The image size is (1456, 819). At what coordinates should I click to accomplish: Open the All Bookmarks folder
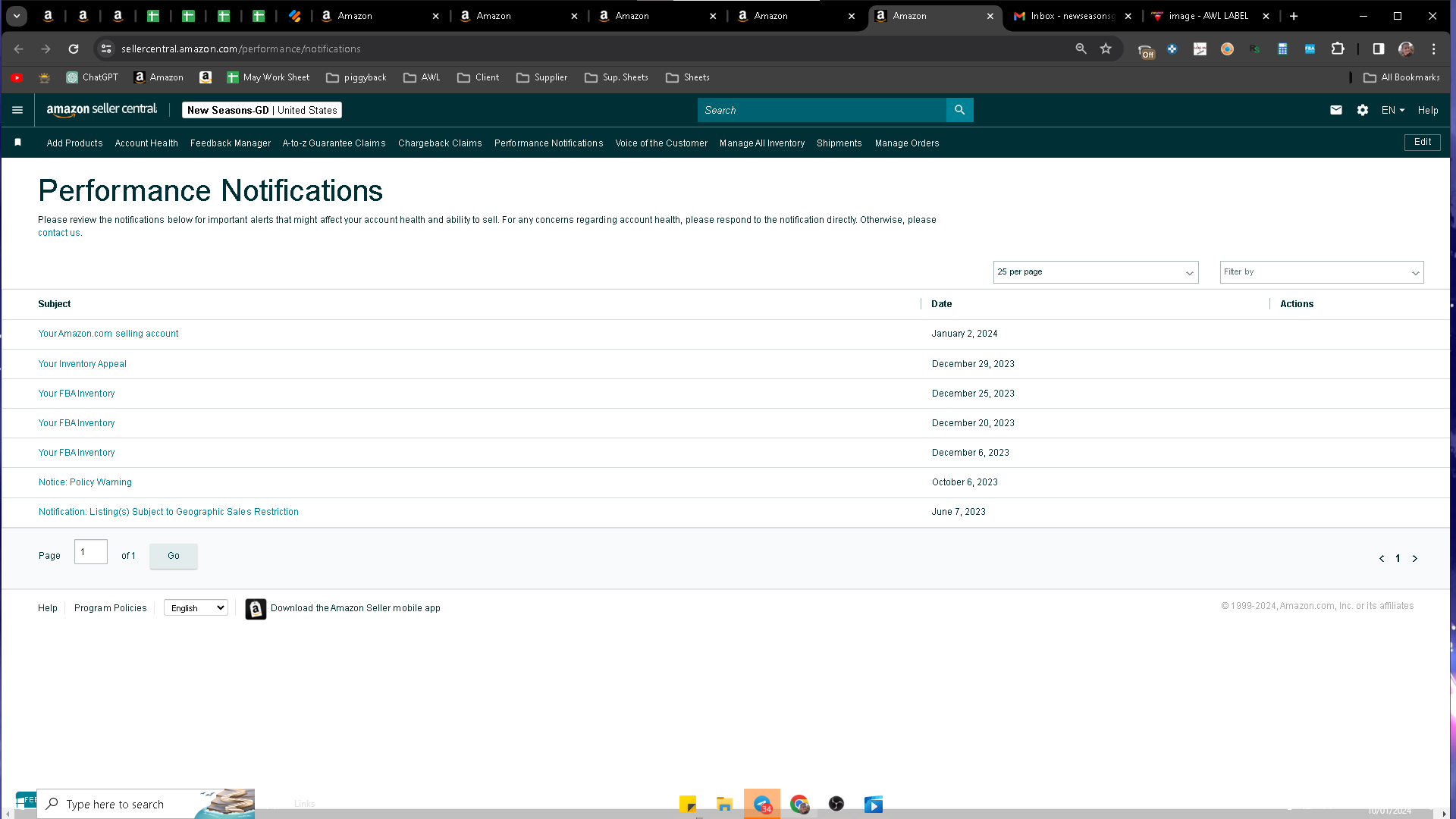click(x=1401, y=77)
